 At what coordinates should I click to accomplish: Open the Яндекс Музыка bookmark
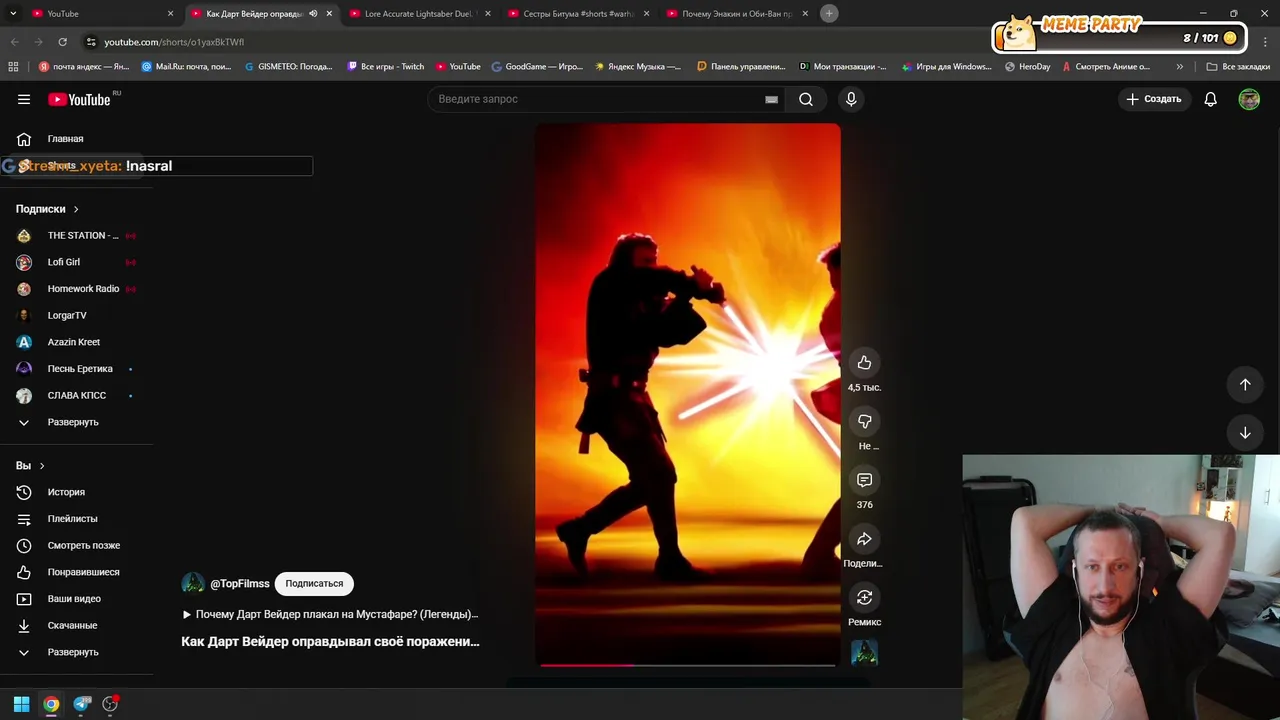(x=638, y=67)
